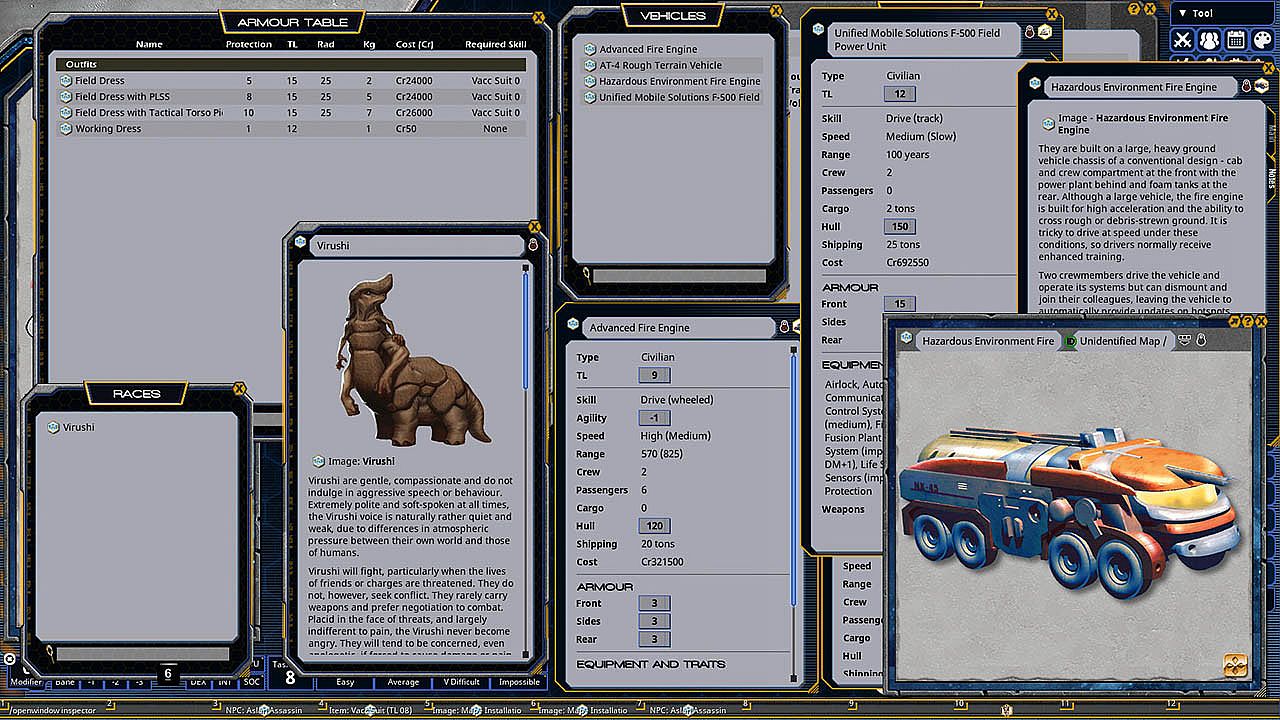Click the Virushi window's link drag icon
Screen dimensions: 1280x720
tap(301, 243)
